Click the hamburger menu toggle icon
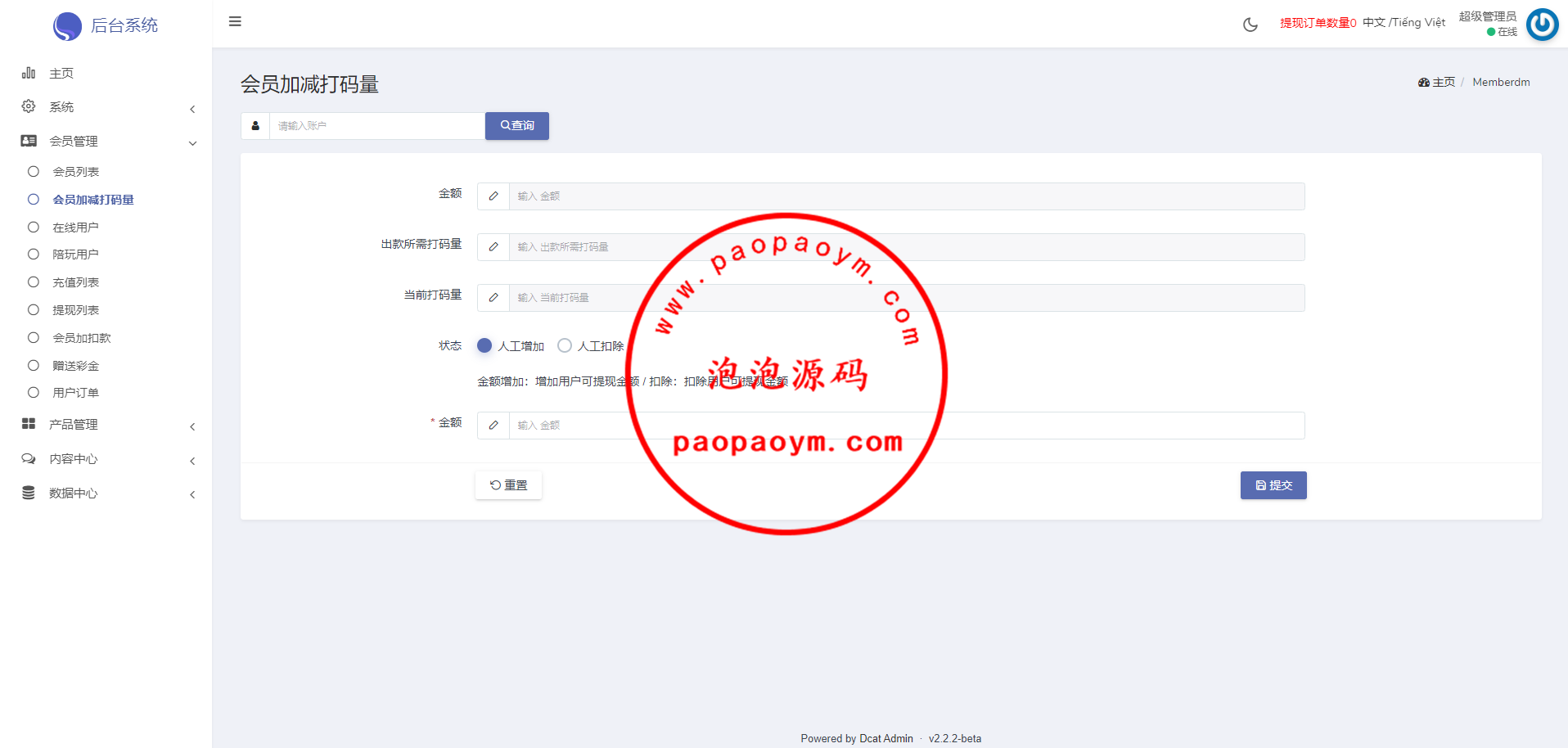The width and height of the screenshot is (1568, 748). tap(235, 21)
